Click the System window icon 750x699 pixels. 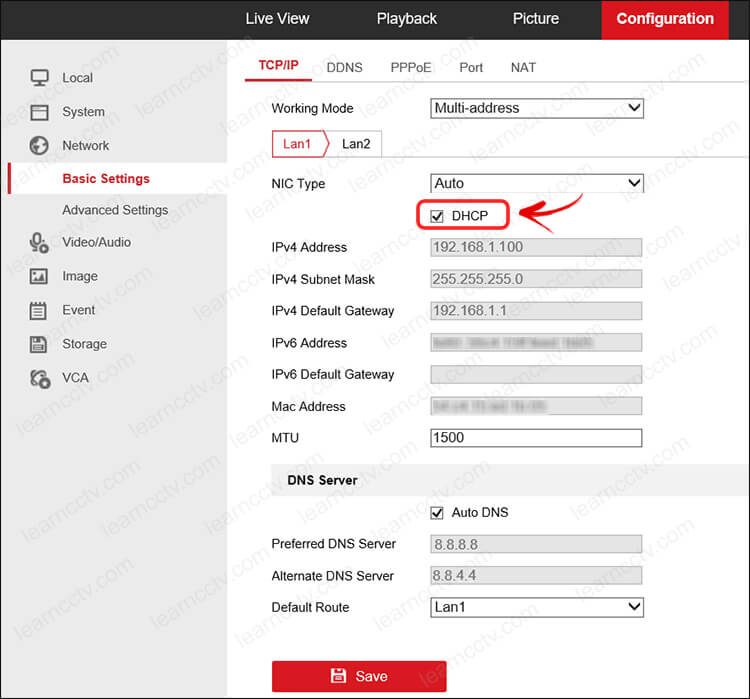click(x=39, y=112)
